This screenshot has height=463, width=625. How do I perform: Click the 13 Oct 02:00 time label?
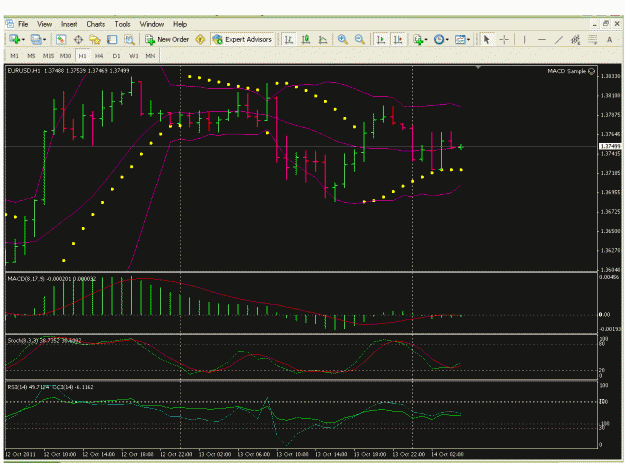[x=215, y=454]
